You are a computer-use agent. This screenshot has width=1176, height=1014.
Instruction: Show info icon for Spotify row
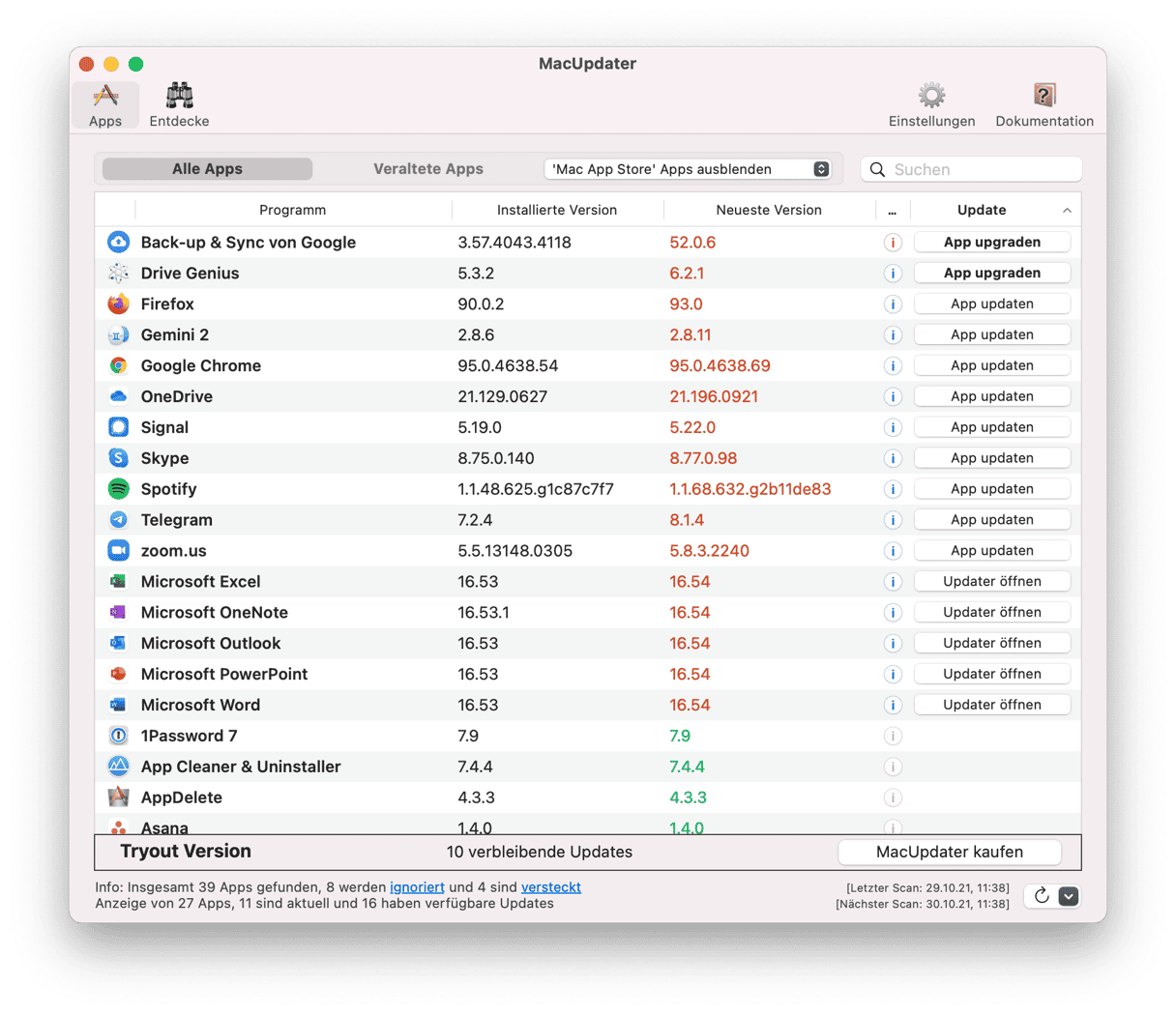893,489
